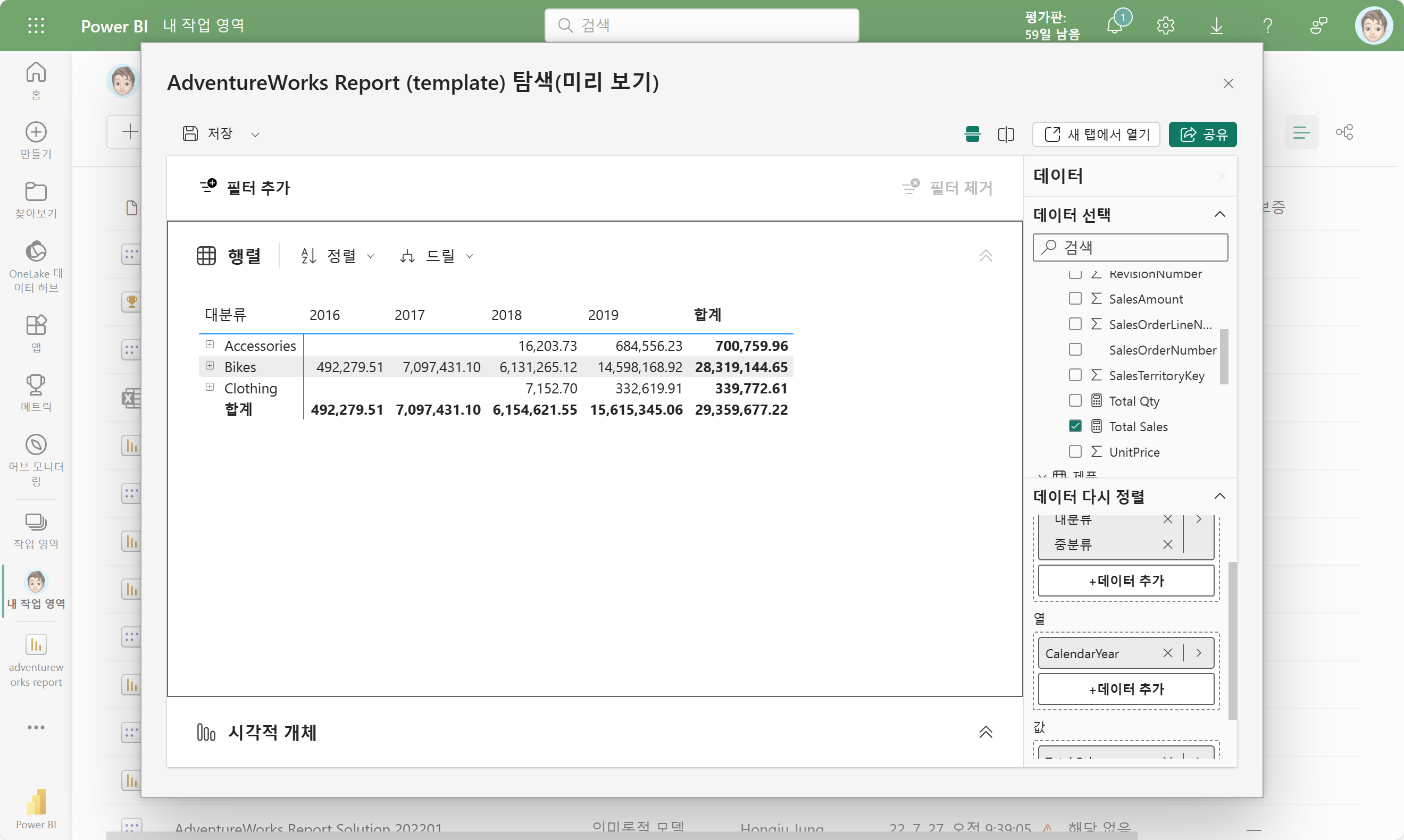Check the UnitPrice field
This screenshot has width=1404, height=840.
(x=1075, y=451)
